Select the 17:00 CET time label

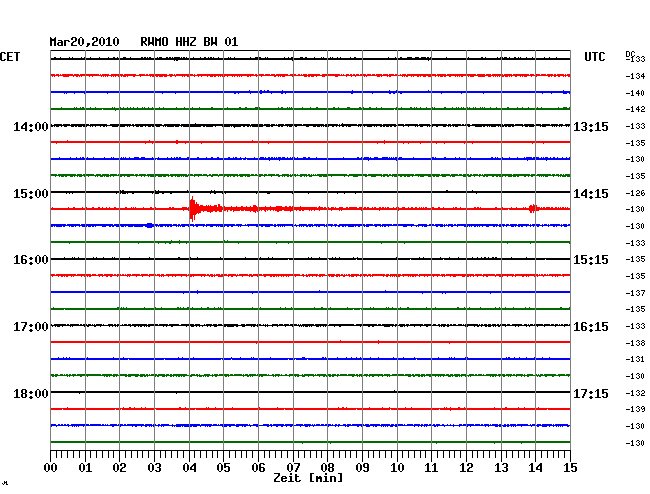[x=31, y=327]
